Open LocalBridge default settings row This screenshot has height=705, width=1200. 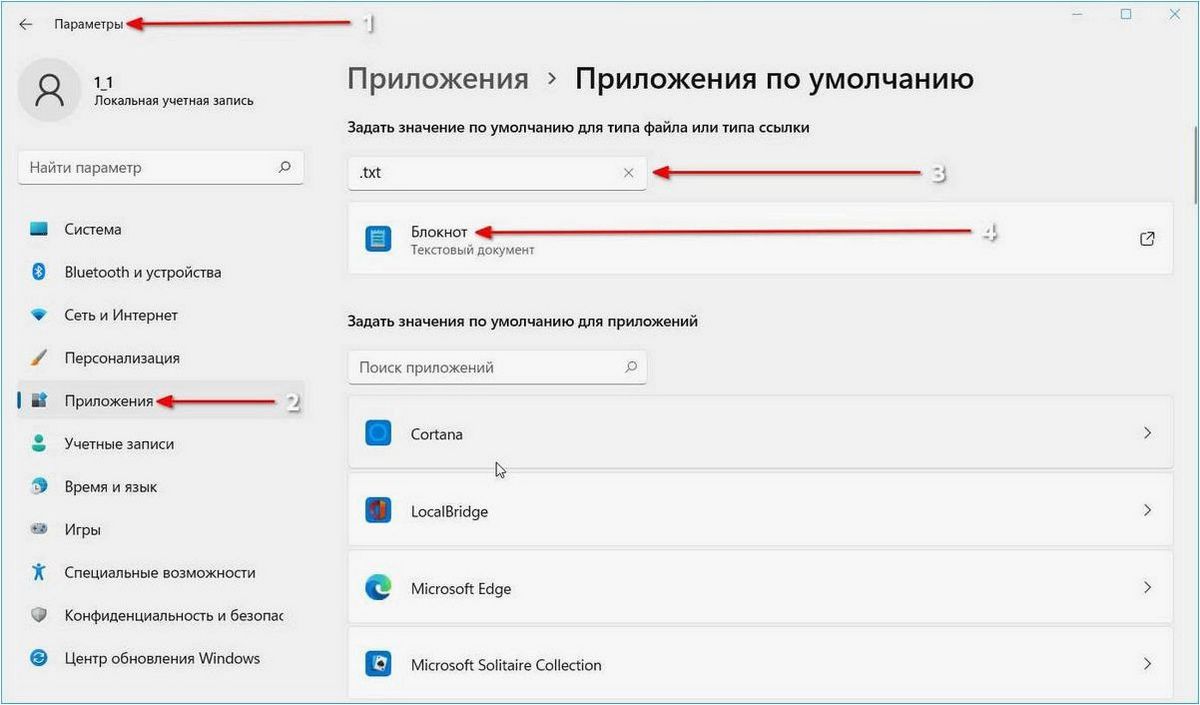(x=760, y=510)
